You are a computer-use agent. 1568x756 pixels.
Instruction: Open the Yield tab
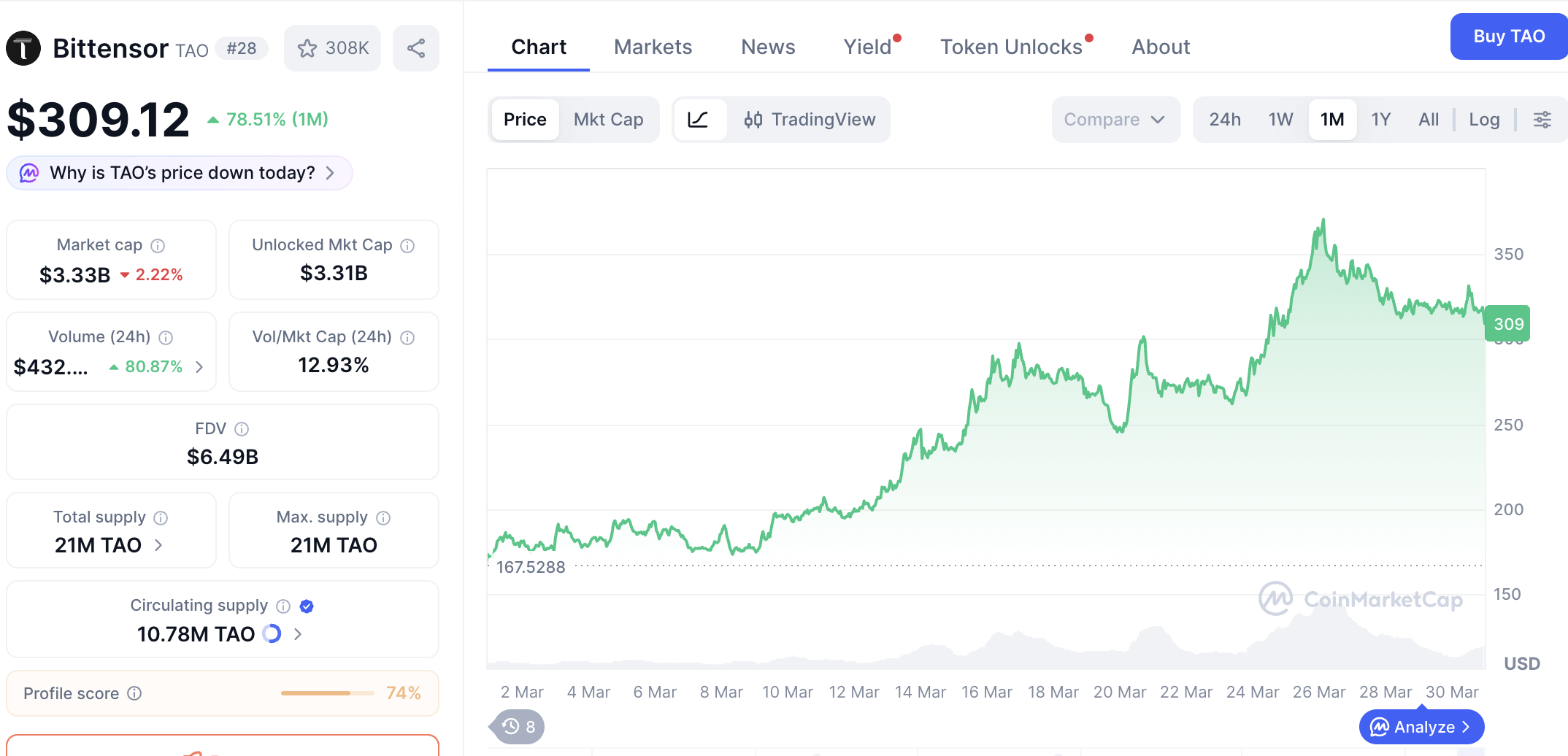pos(868,47)
